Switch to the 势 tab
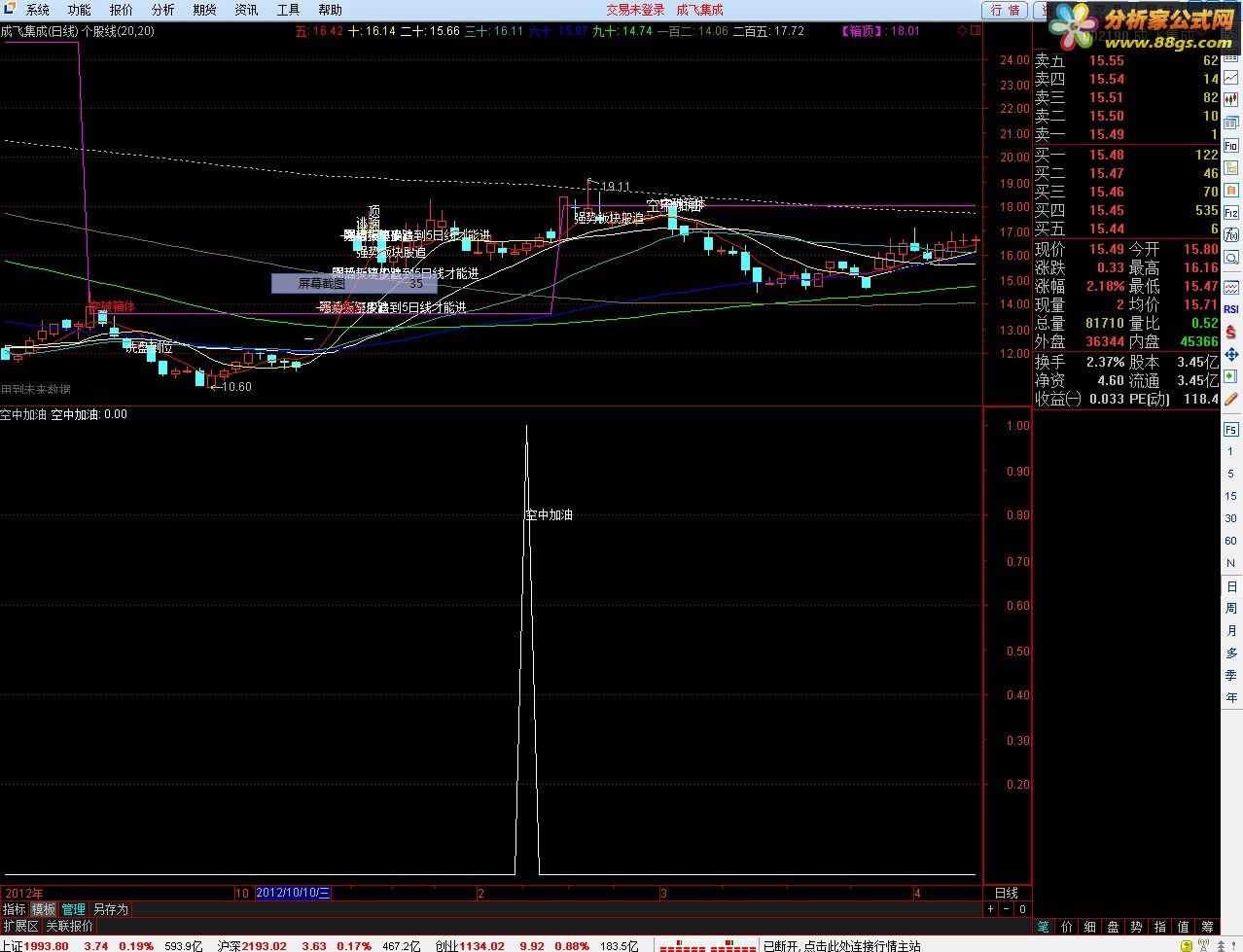1243x952 pixels. click(1137, 927)
